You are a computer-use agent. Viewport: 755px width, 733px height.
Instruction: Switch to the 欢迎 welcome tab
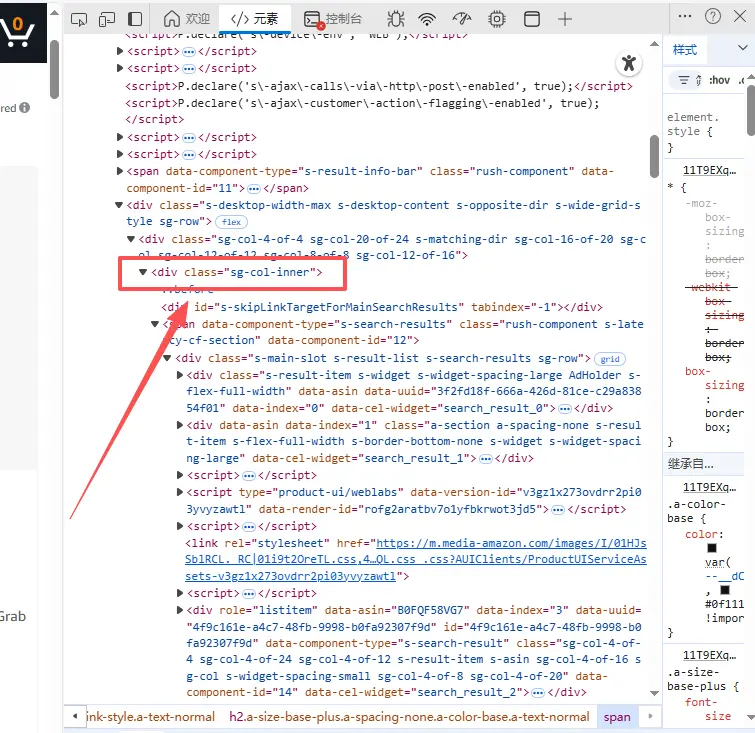coord(187,19)
